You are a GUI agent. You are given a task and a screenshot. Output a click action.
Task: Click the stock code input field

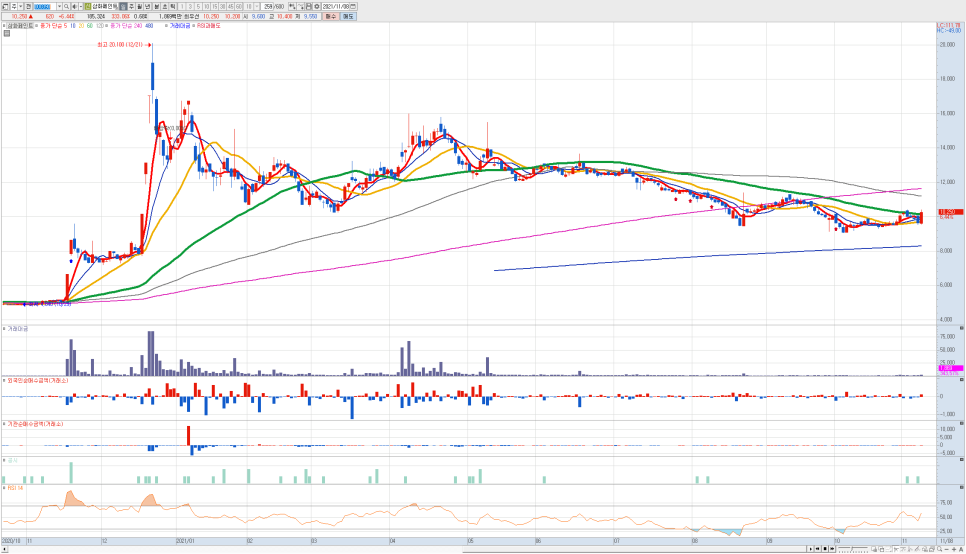[x=45, y=6]
